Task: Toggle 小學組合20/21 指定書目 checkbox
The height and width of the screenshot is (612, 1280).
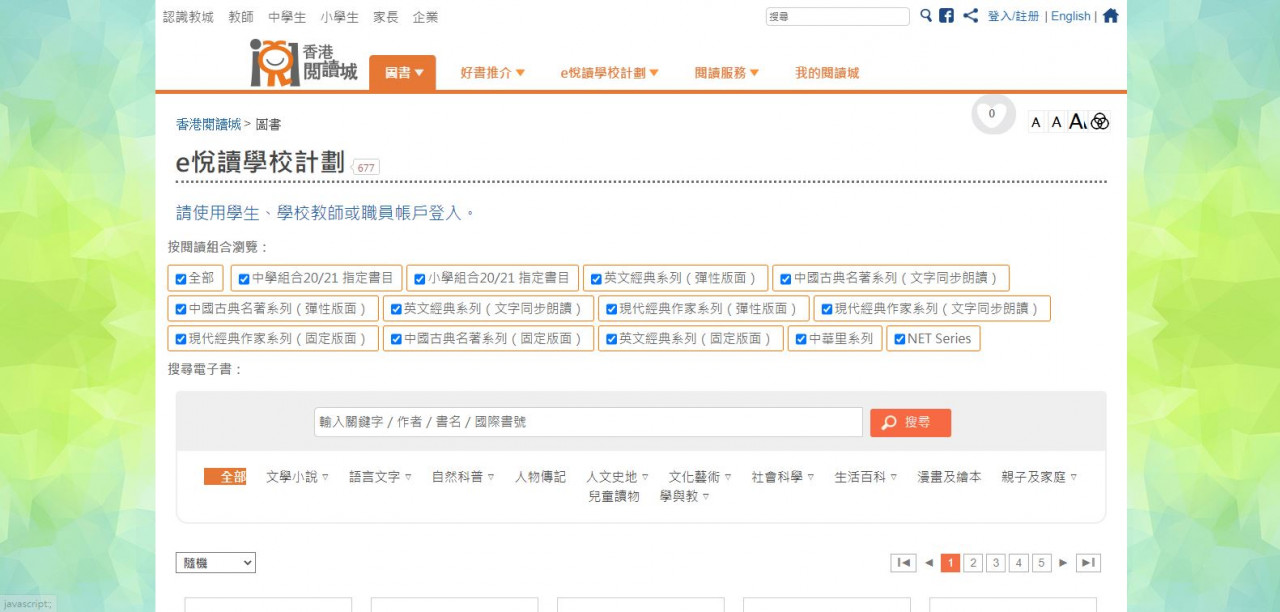Action: [420, 279]
